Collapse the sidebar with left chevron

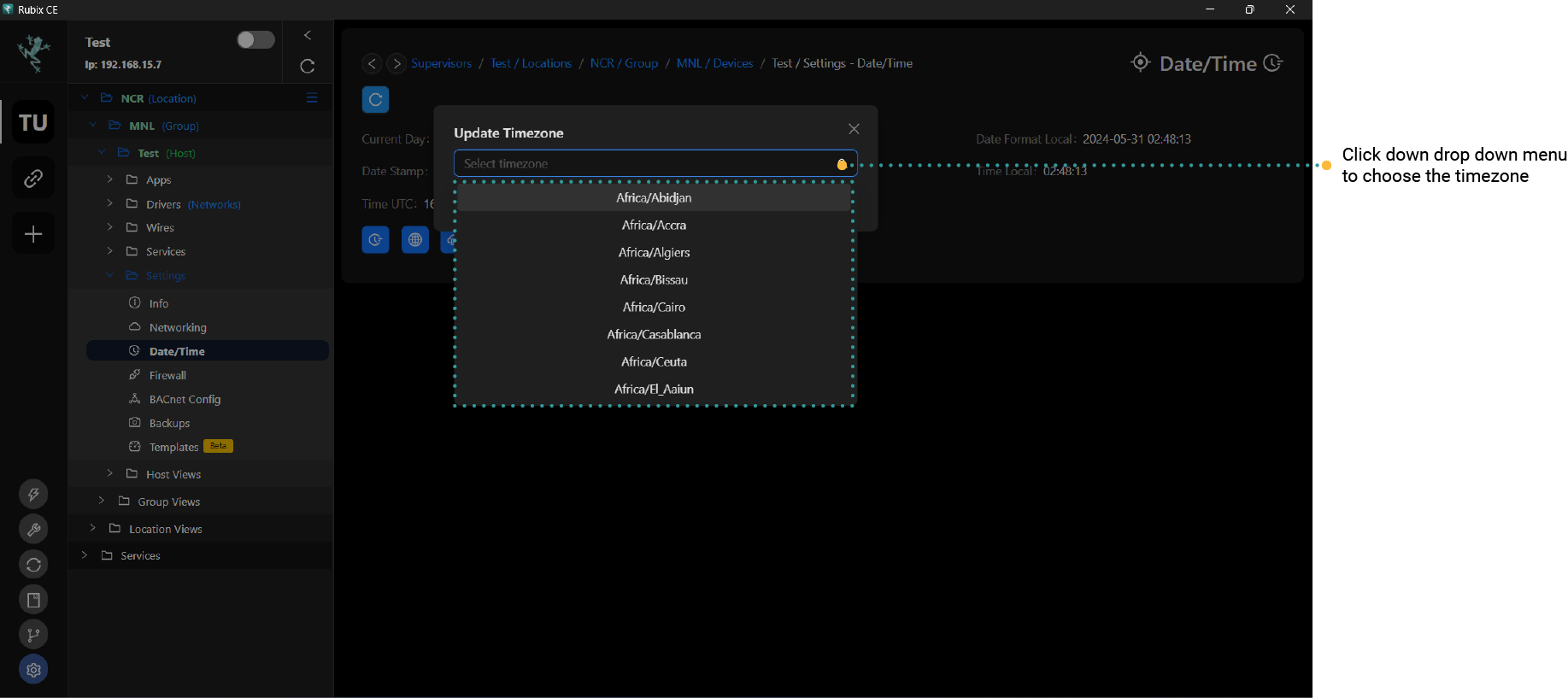tap(308, 35)
